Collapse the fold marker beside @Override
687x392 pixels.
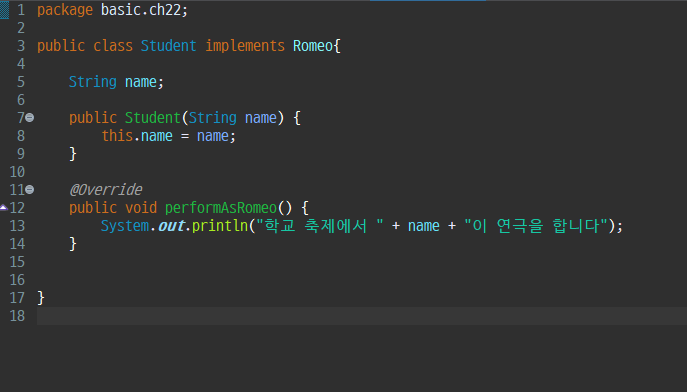pyautogui.click(x=29, y=189)
